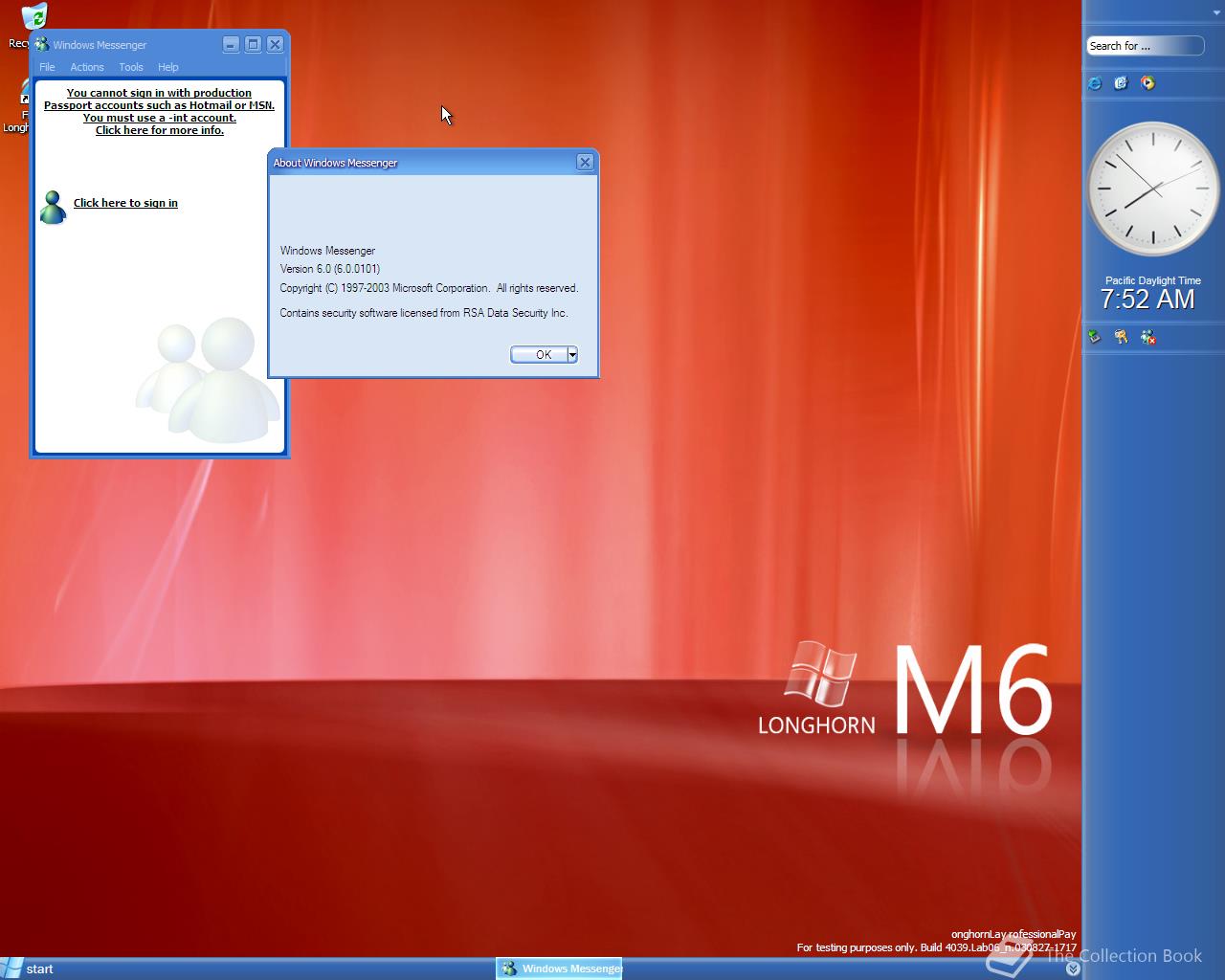Click Messenger offline tray icon in sidebar
Screen dimensions: 1225x980
pos(1147,337)
